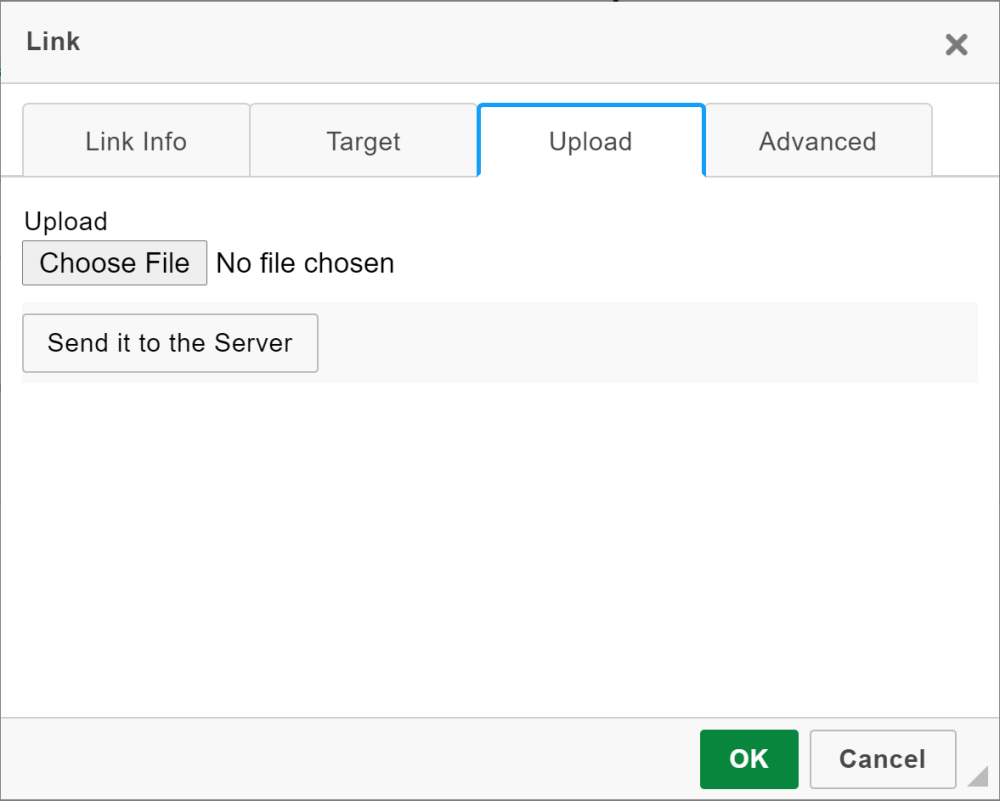Close the Link dialog with X

click(956, 44)
